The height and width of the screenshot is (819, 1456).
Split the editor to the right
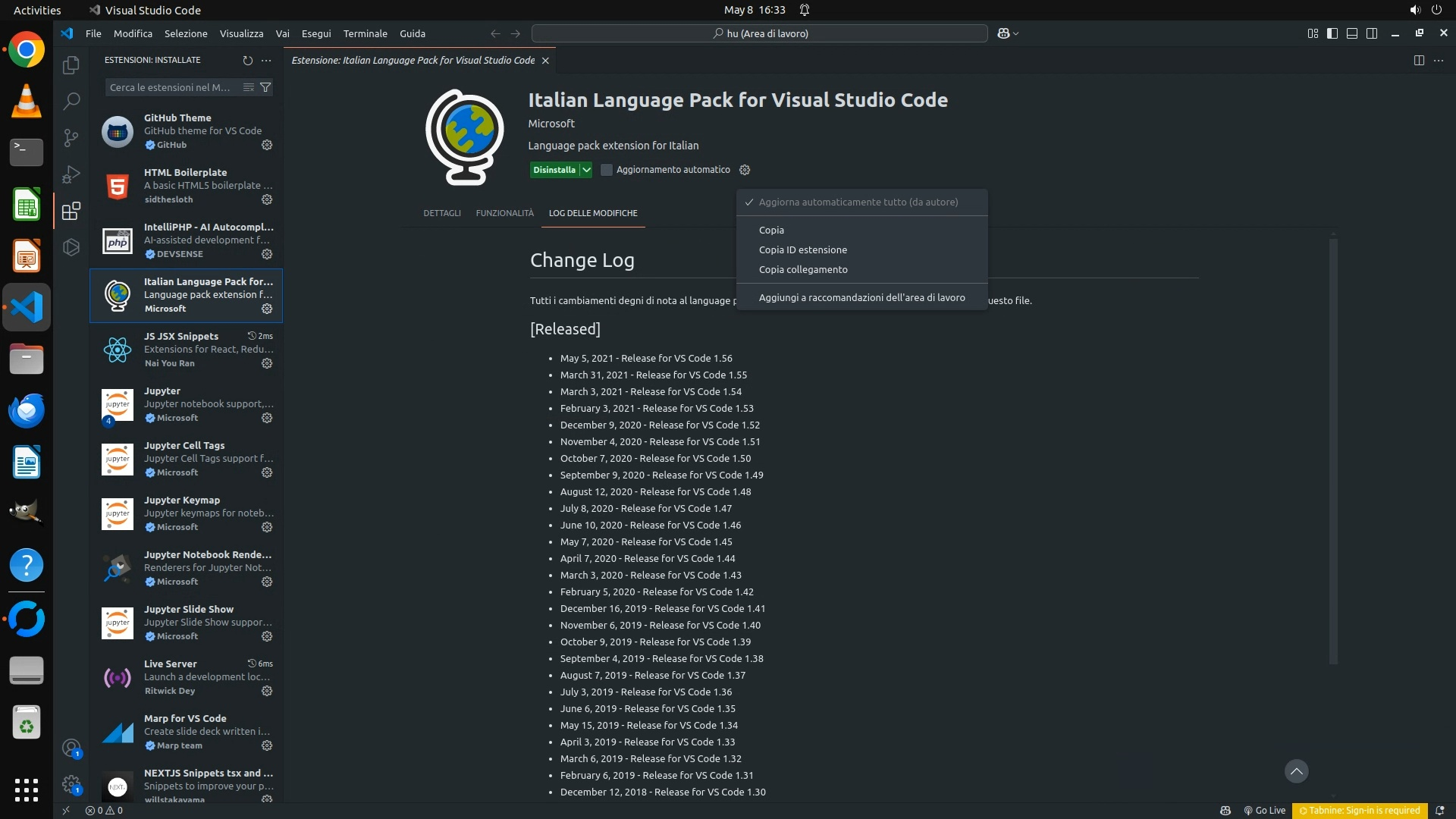point(1419,60)
